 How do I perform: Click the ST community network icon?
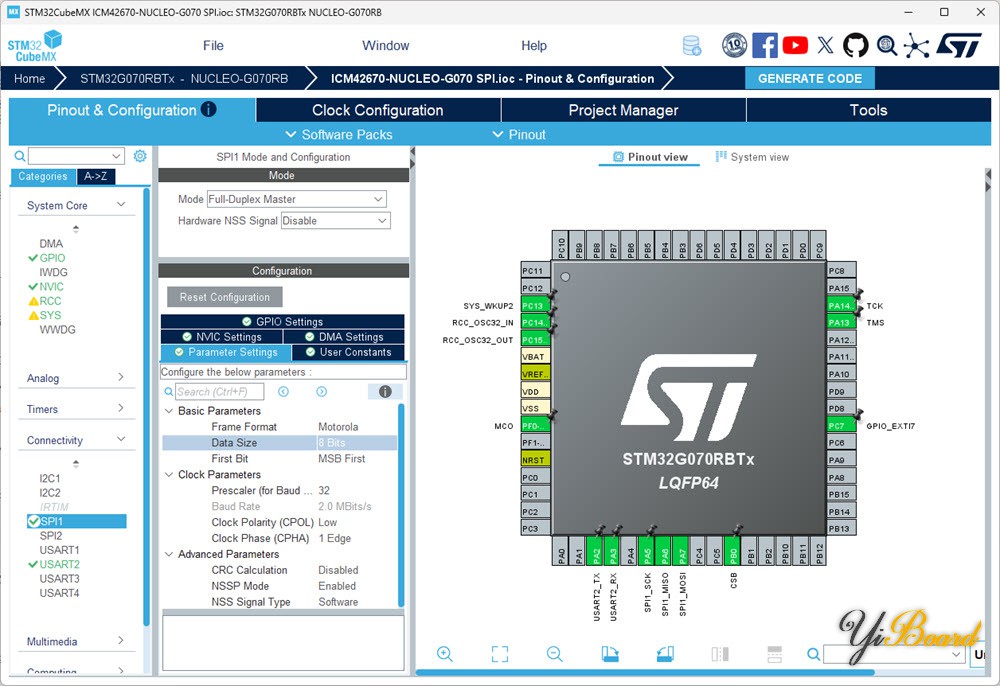(916, 45)
